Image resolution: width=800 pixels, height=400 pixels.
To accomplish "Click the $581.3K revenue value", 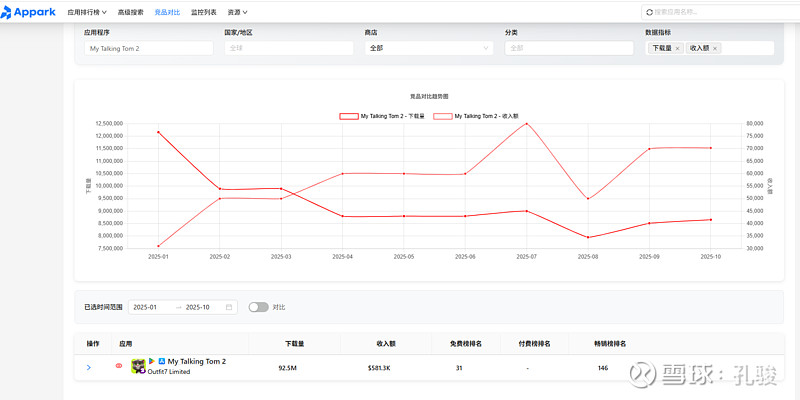I will pos(379,368).
